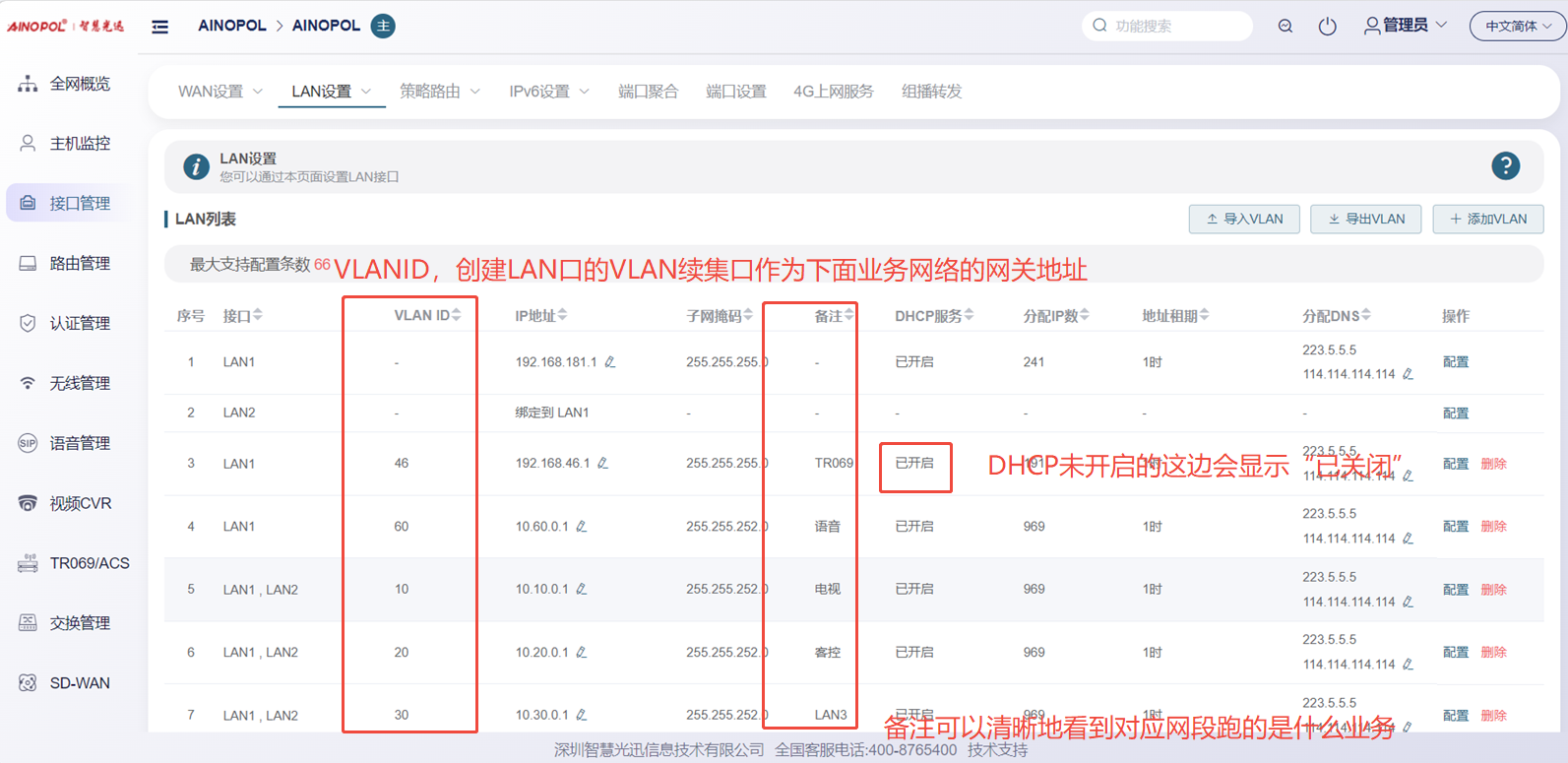Switch to the 端口聚合 tab
The height and width of the screenshot is (763, 1568).
(648, 92)
